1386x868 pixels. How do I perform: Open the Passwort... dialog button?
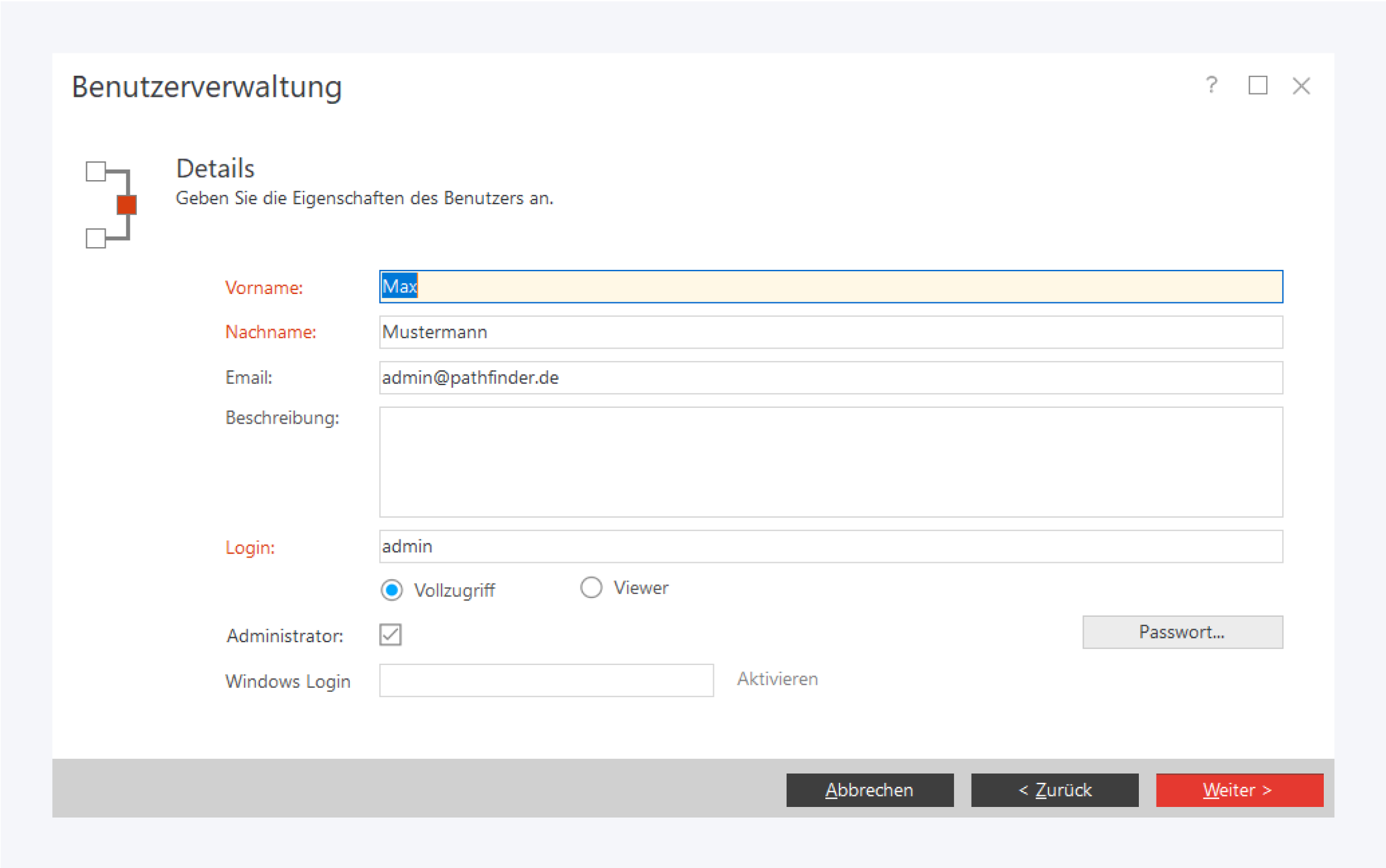click(1182, 632)
